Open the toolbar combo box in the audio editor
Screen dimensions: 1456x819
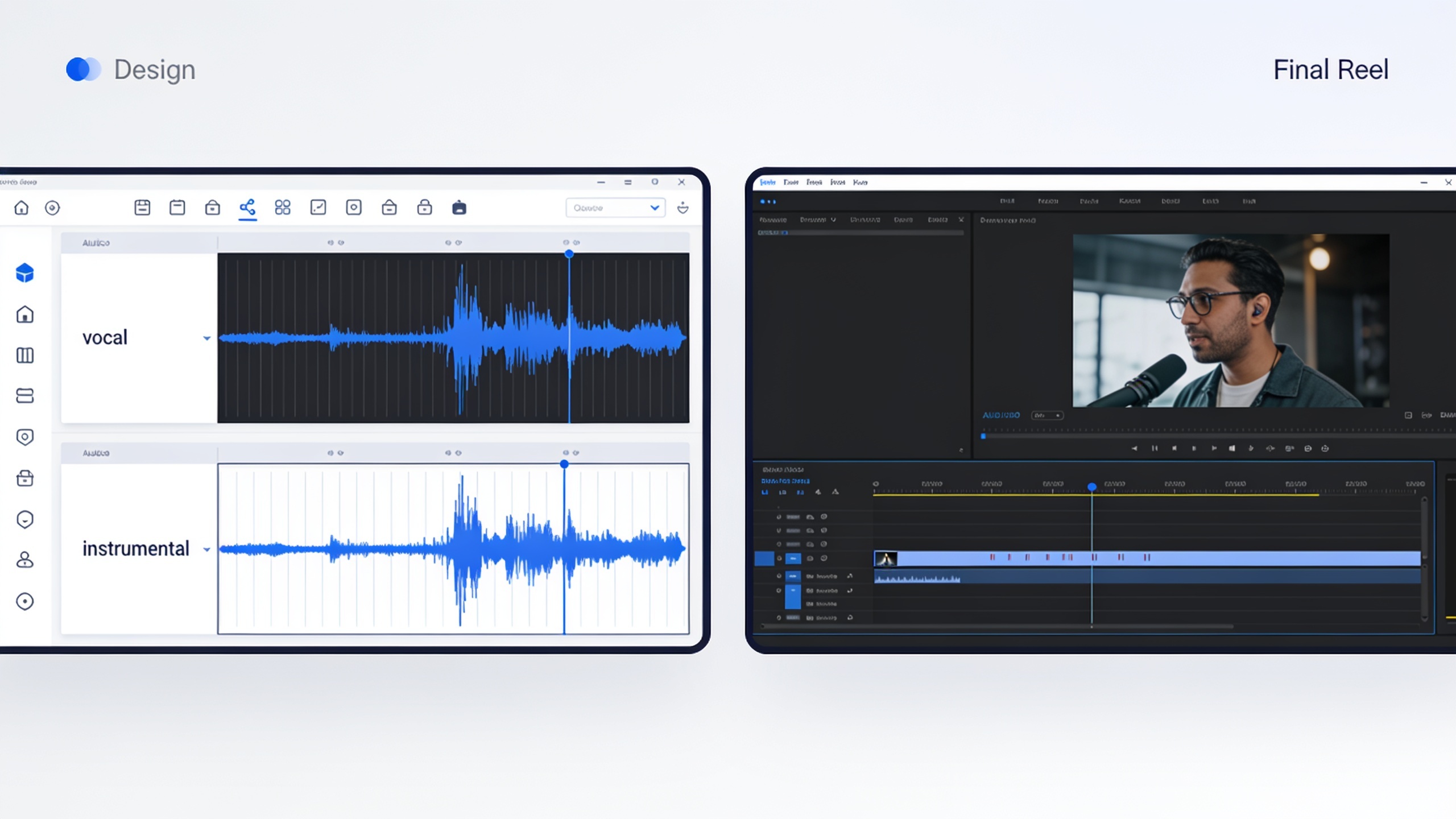[x=615, y=208]
